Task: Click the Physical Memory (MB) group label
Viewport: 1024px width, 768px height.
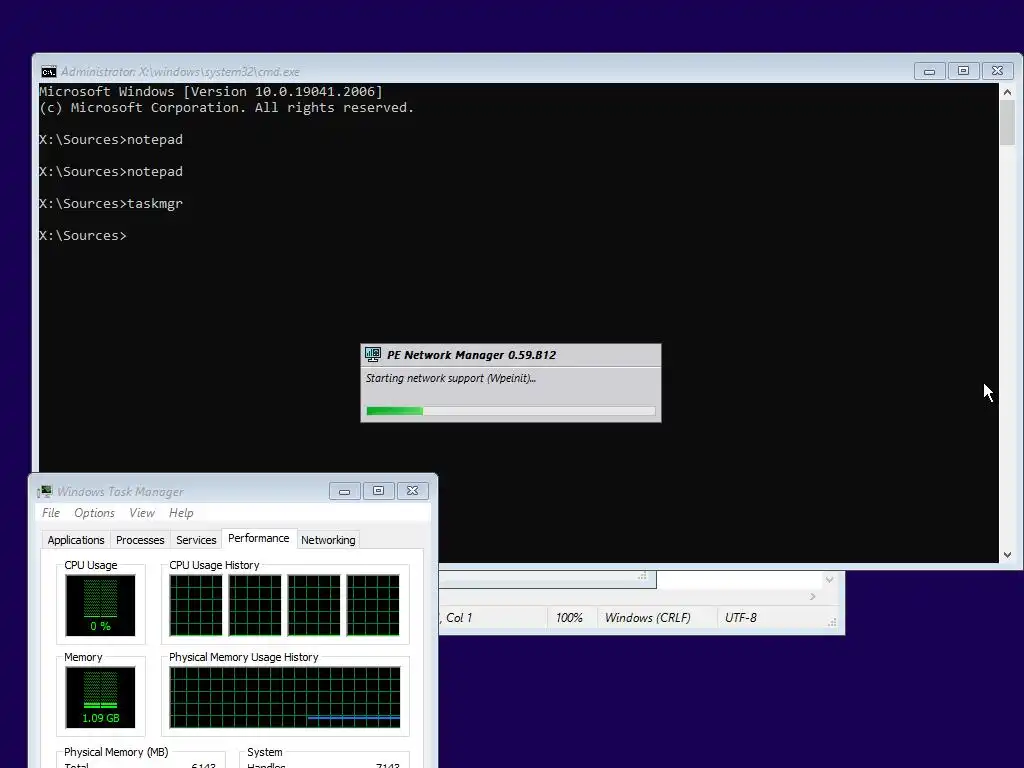Action: [x=116, y=752]
